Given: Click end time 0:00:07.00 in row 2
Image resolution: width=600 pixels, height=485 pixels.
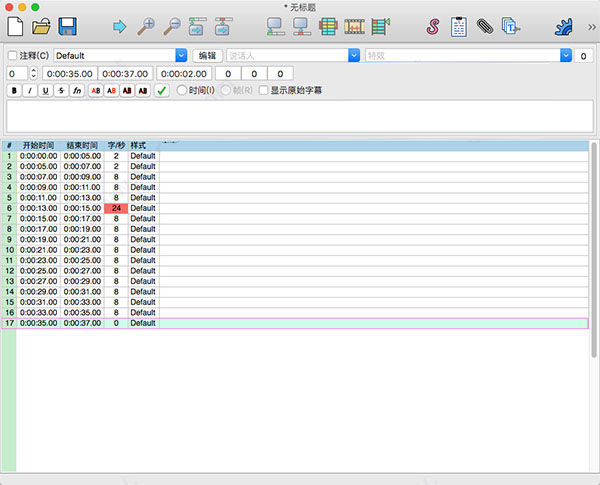Looking at the screenshot, I should point(82,167).
